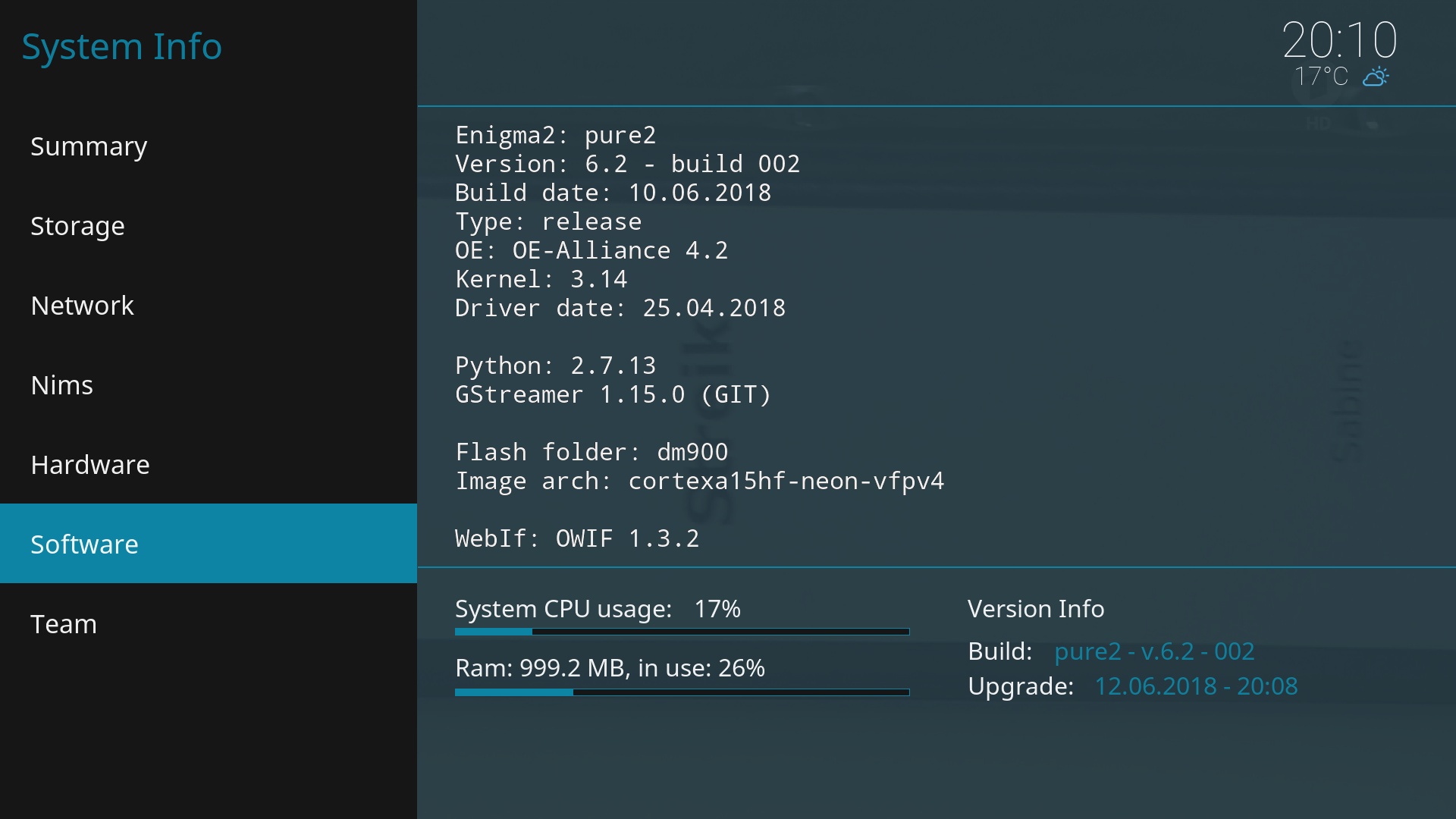Screen dimensions: 1456x819
Task: Click the pure2 - v.6.2 - 002 build link
Action: tap(1154, 651)
